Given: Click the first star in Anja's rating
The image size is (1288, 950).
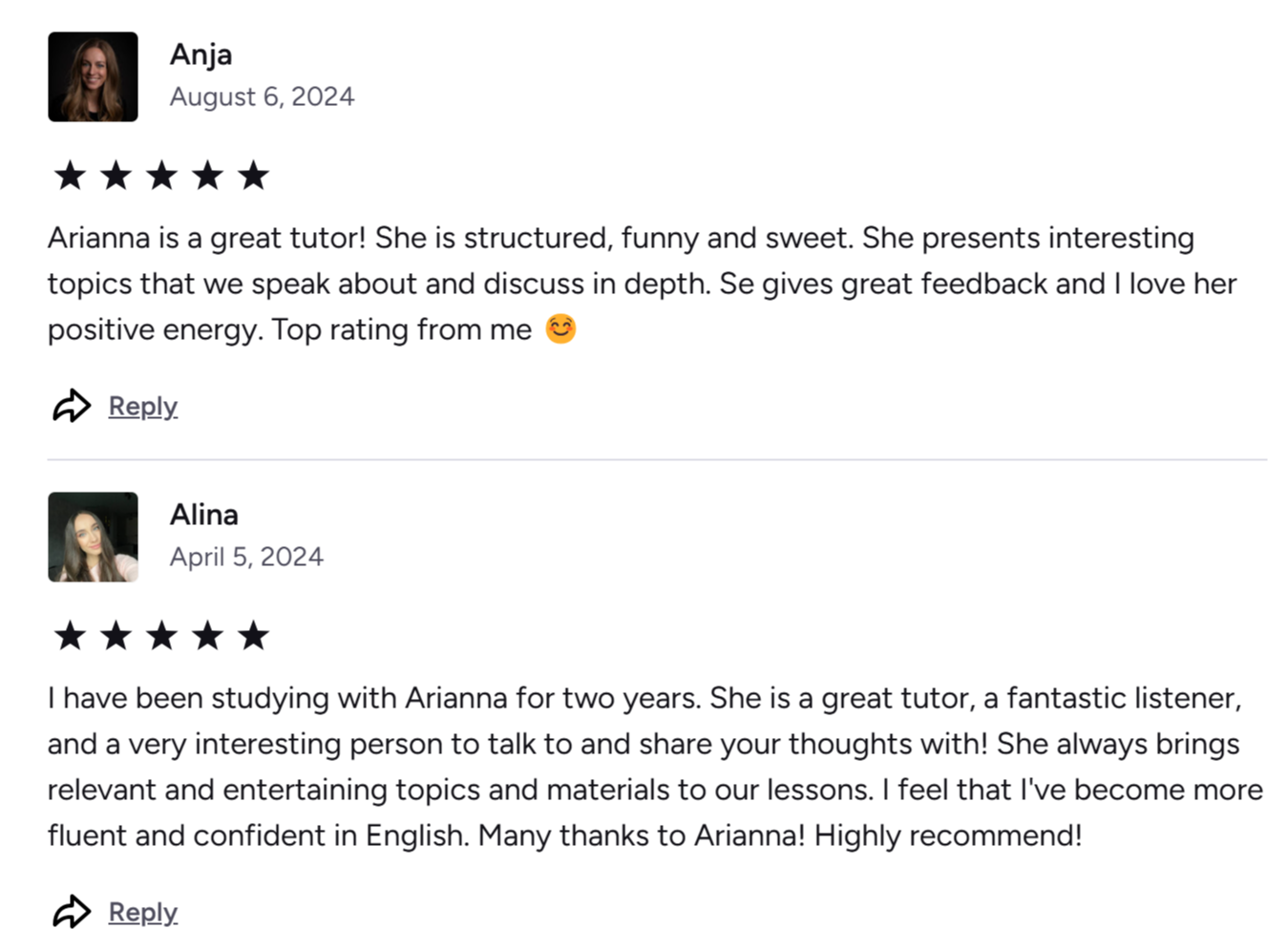Looking at the screenshot, I should point(70,176).
